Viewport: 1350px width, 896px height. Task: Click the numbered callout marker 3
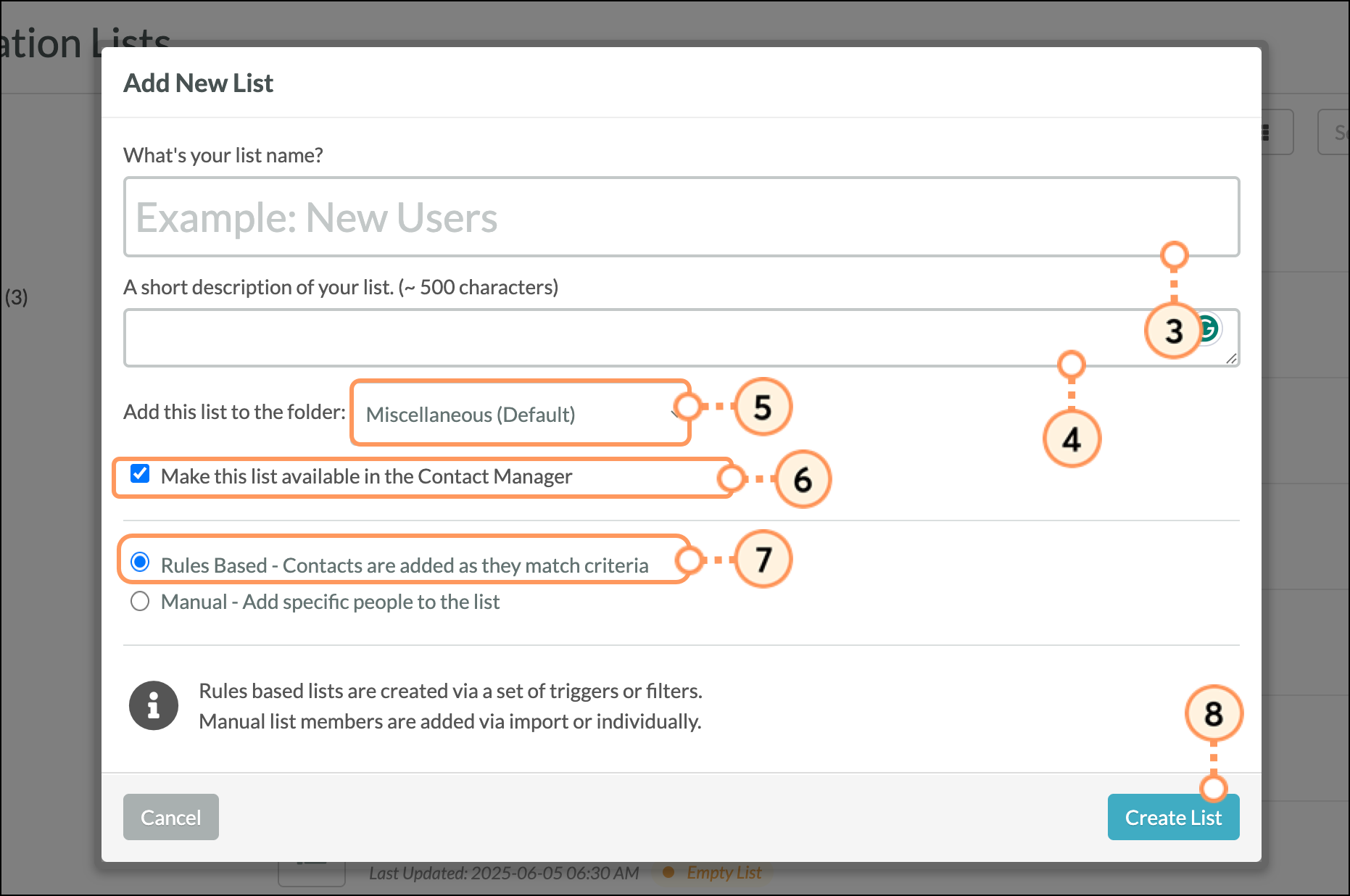(1173, 331)
